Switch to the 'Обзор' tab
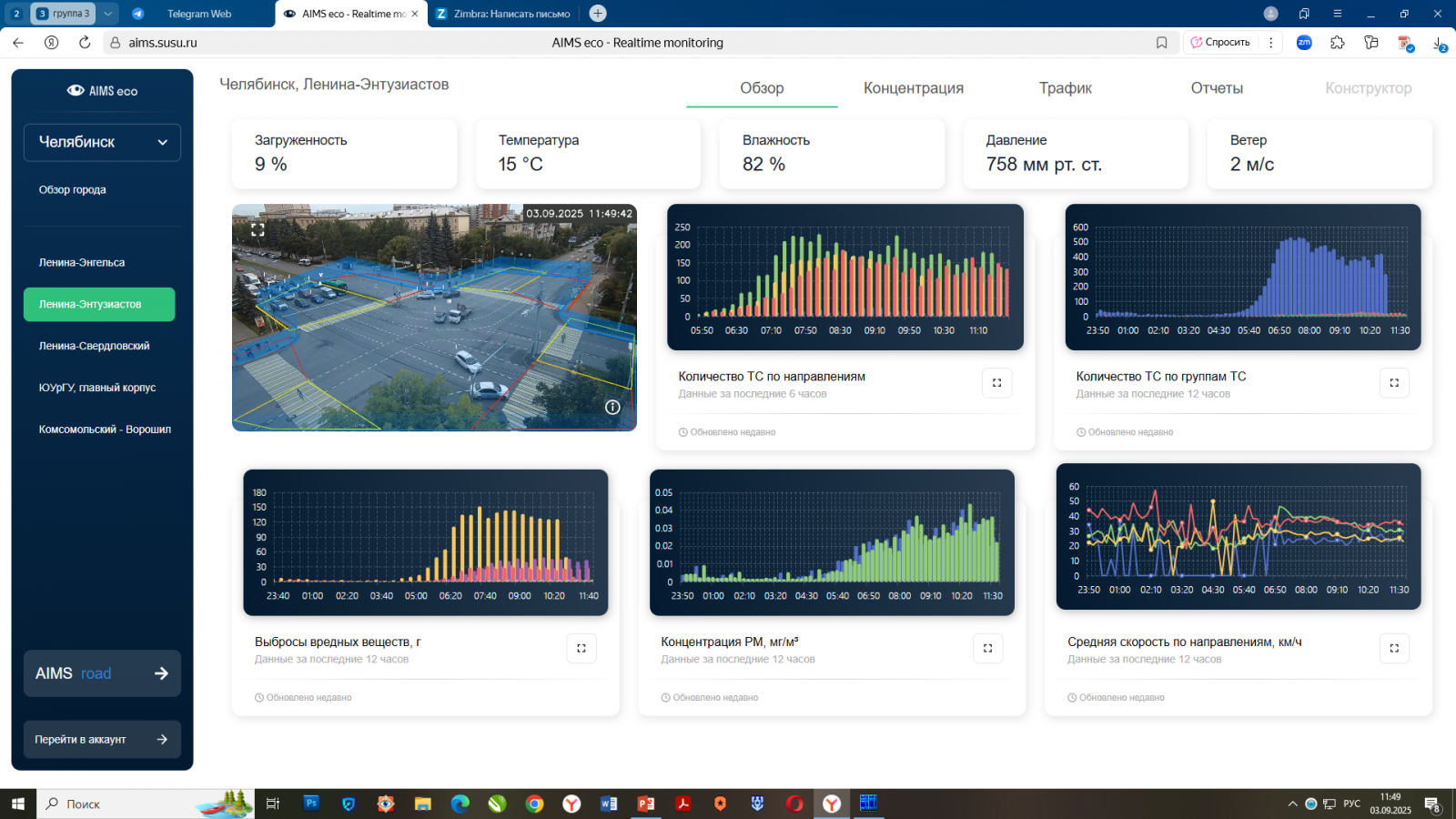This screenshot has height=819, width=1456. tap(762, 88)
